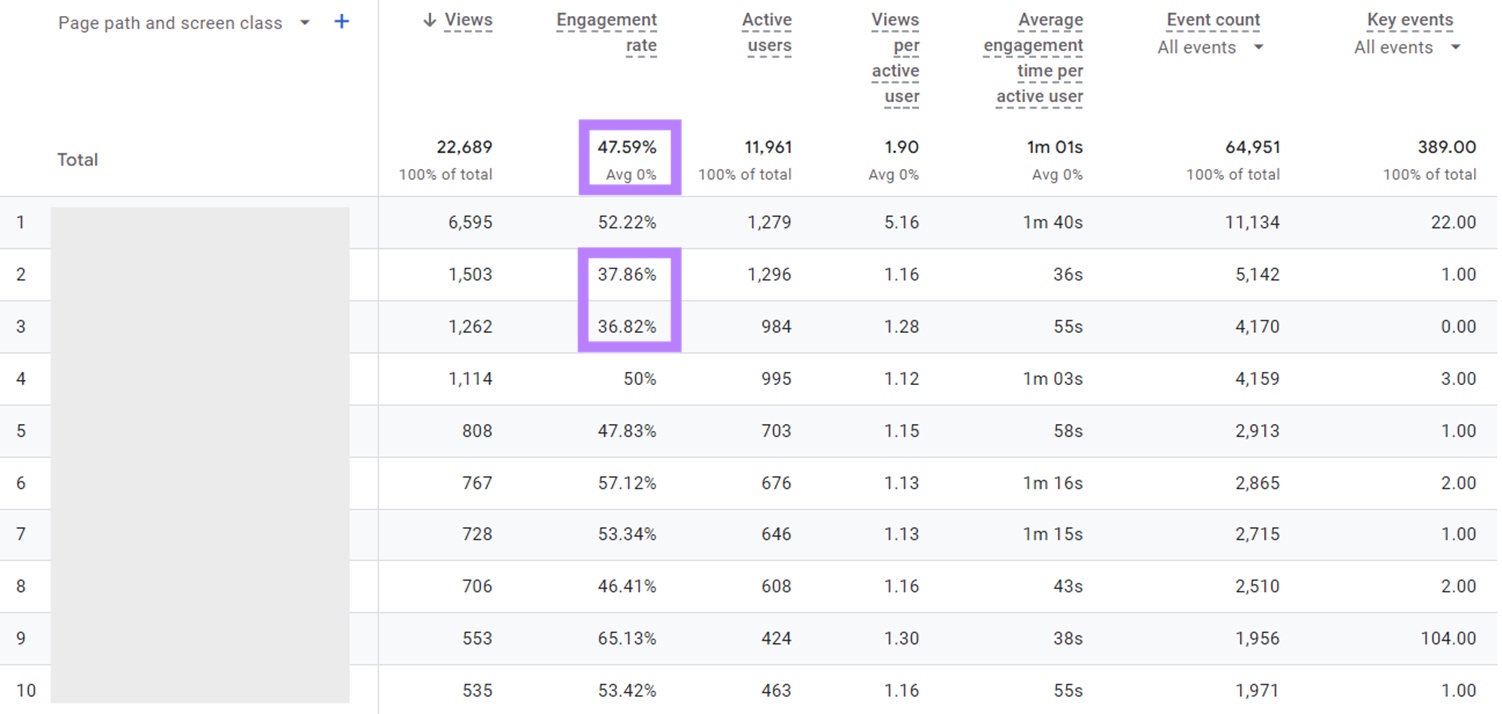Sort by Views per active user column
The image size is (1502, 714).
[895, 58]
